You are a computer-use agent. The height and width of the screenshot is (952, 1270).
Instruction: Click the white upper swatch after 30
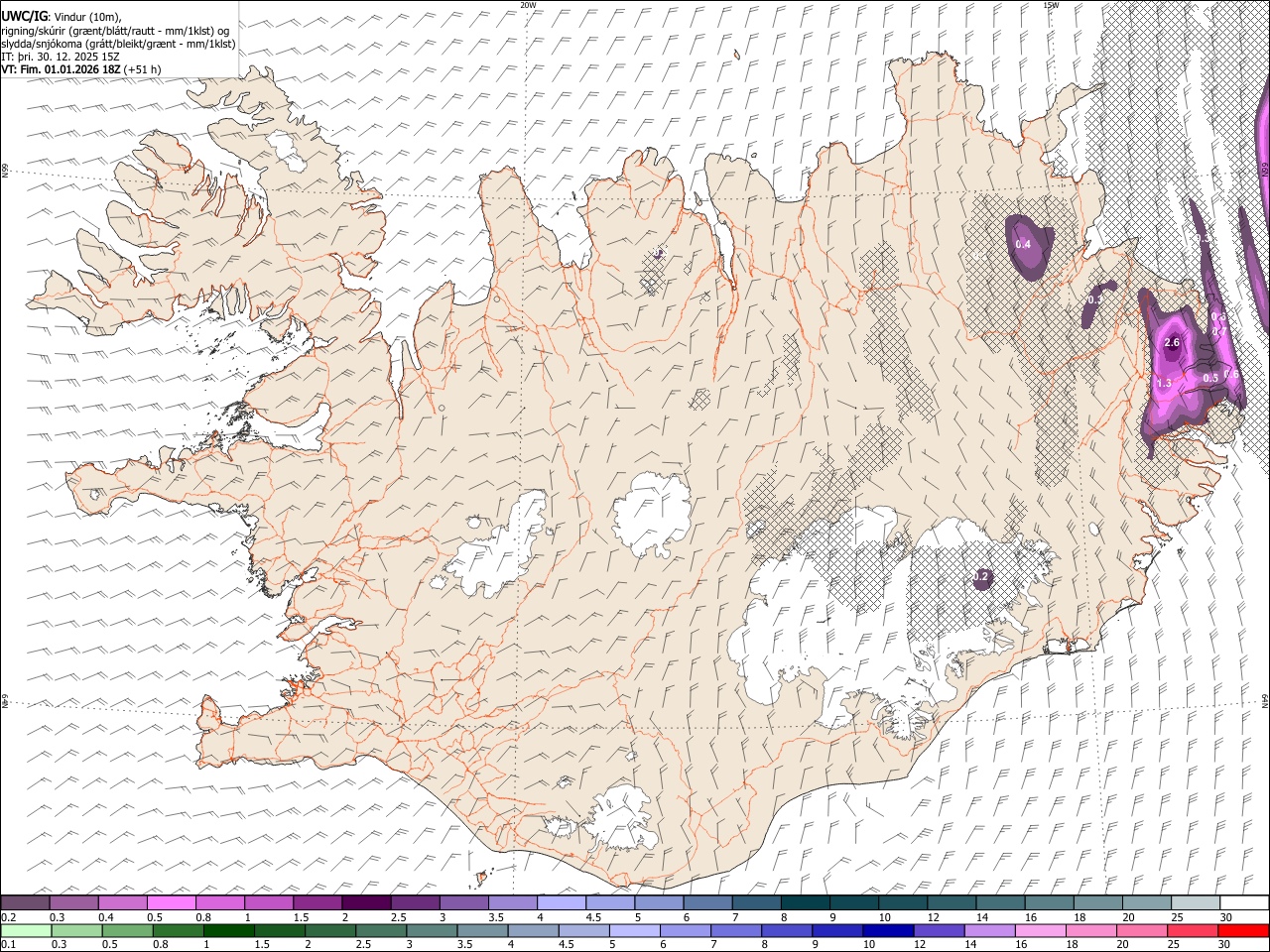[1243, 902]
